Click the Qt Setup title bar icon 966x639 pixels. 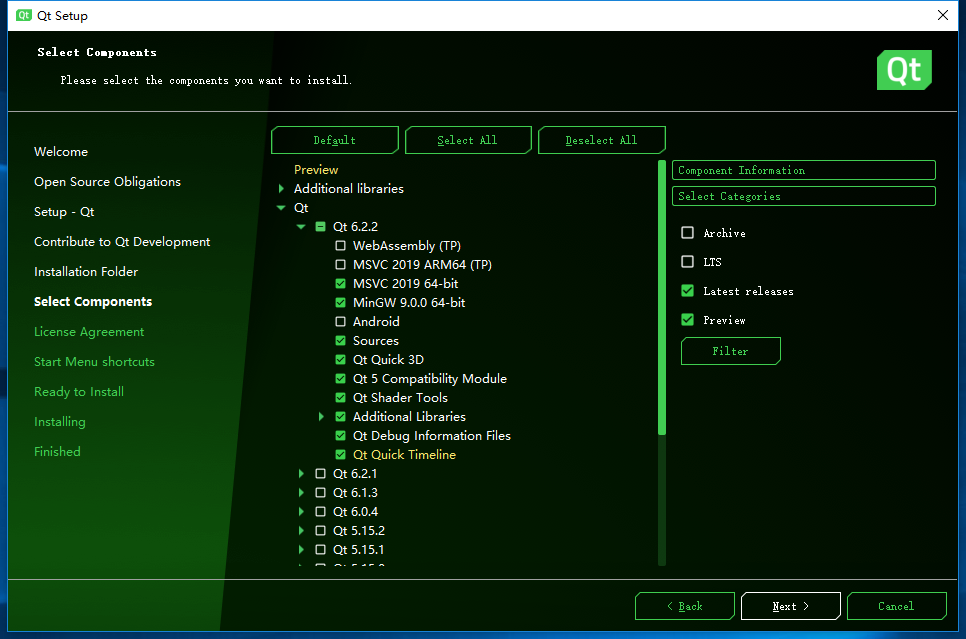(x=24, y=15)
